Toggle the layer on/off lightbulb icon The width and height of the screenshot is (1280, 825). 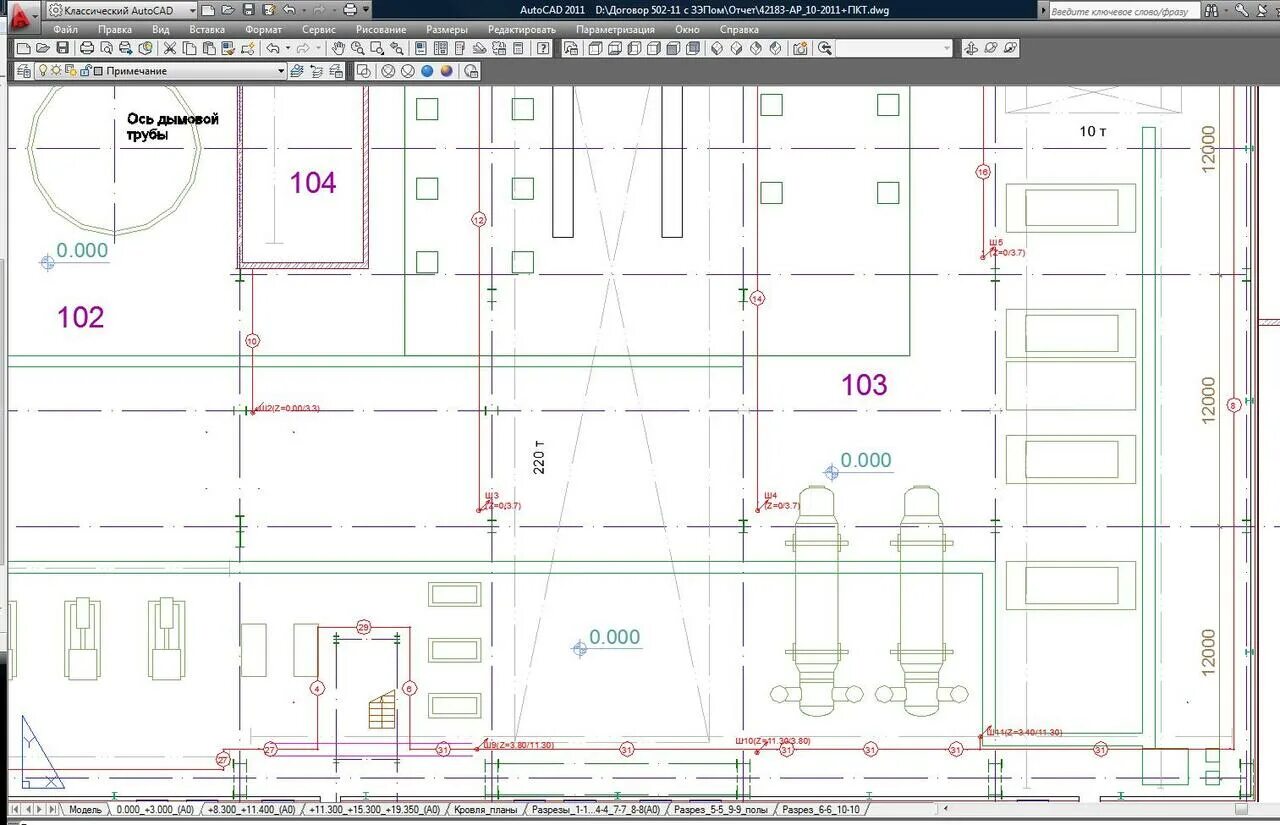point(43,71)
